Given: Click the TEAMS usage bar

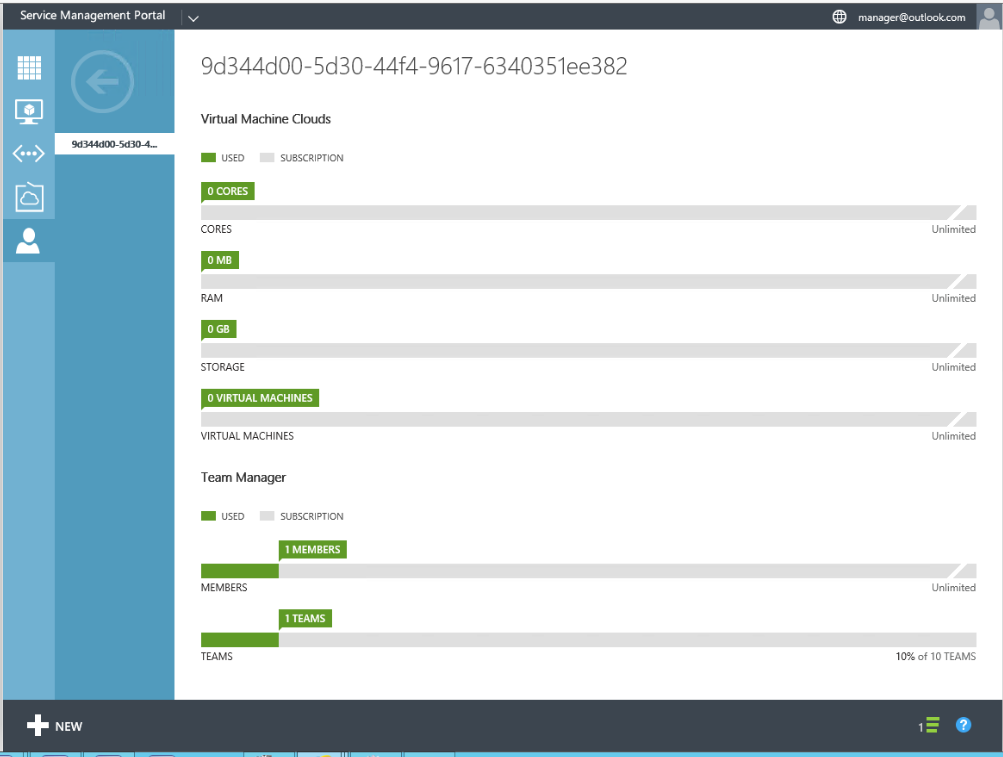Looking at the screenshot, I should [x=588, y=640].
